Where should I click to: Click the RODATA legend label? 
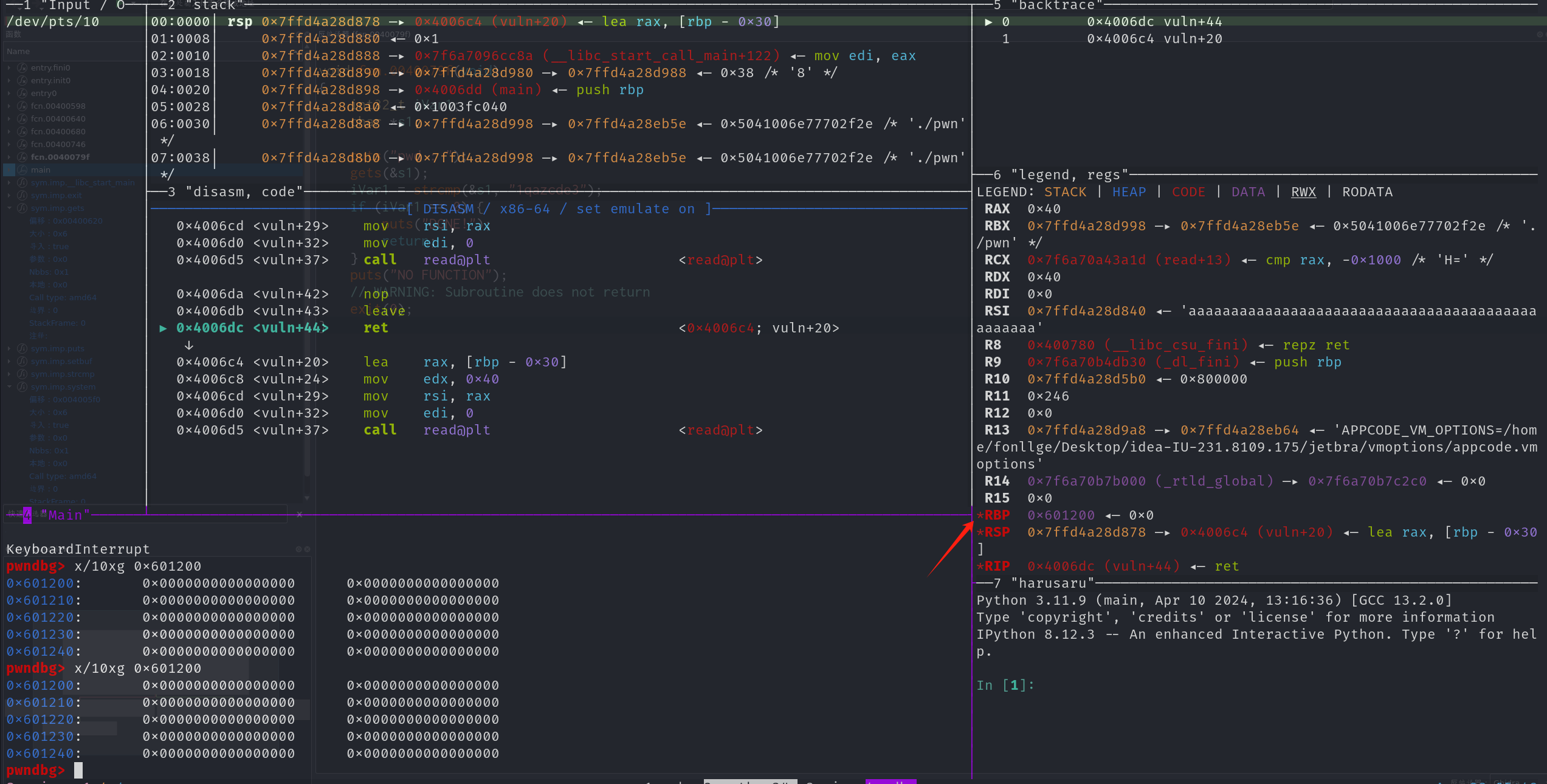point(1367,191)
